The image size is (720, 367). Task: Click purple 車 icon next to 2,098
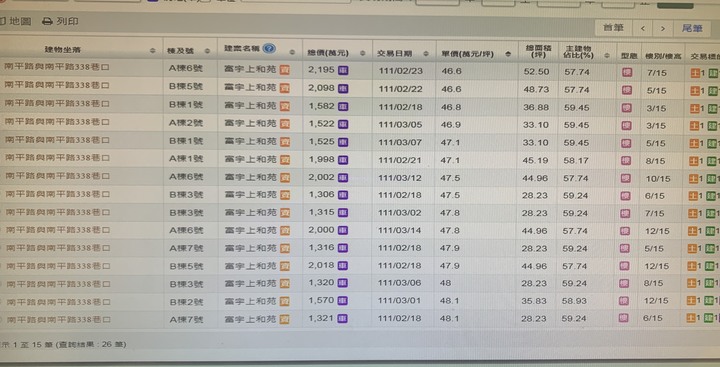(x=343, y=89)
